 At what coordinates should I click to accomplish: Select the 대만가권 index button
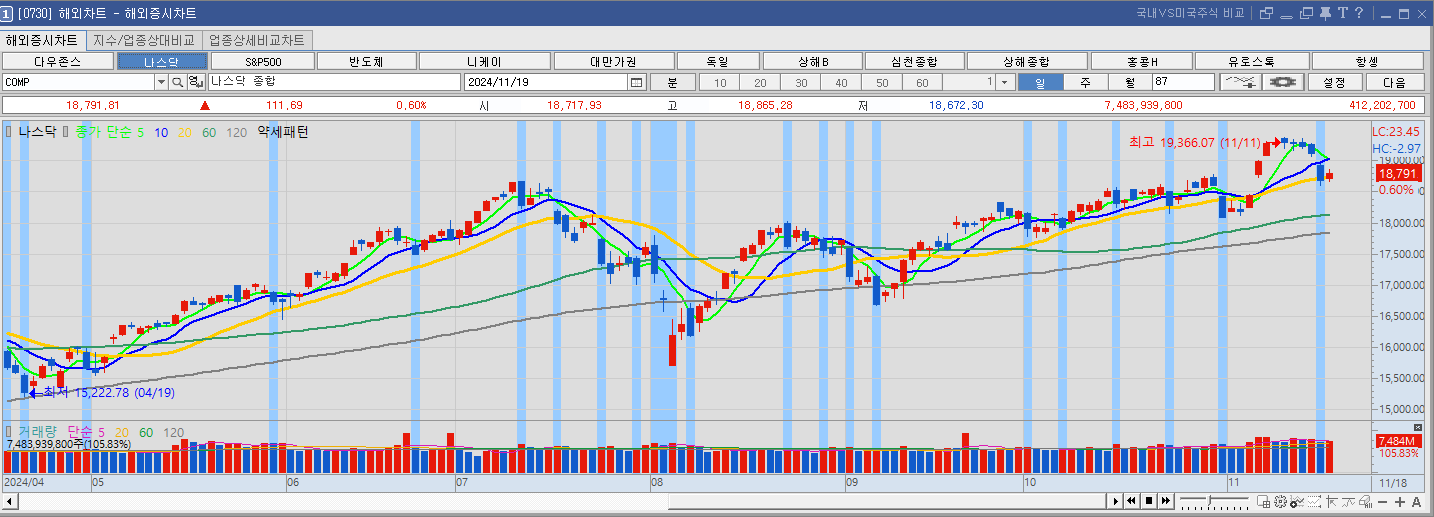click(613, 61)
